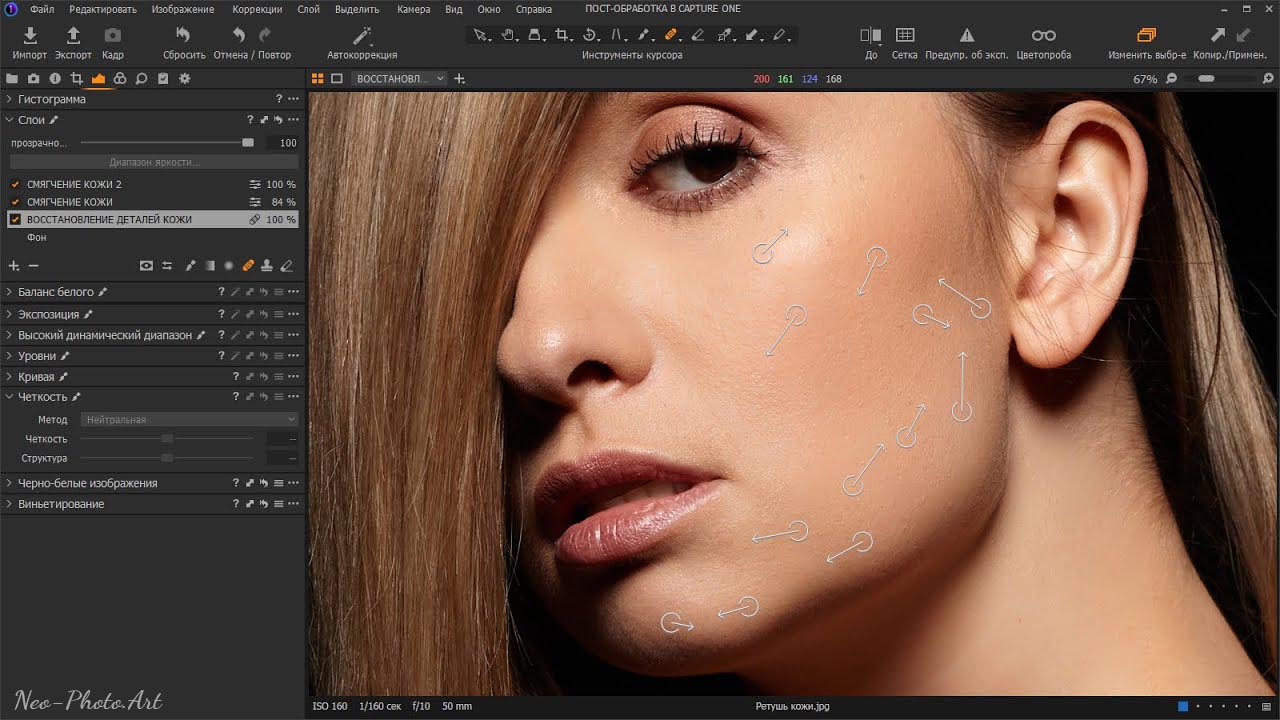Collapse the Слои panel

point(9,120)
